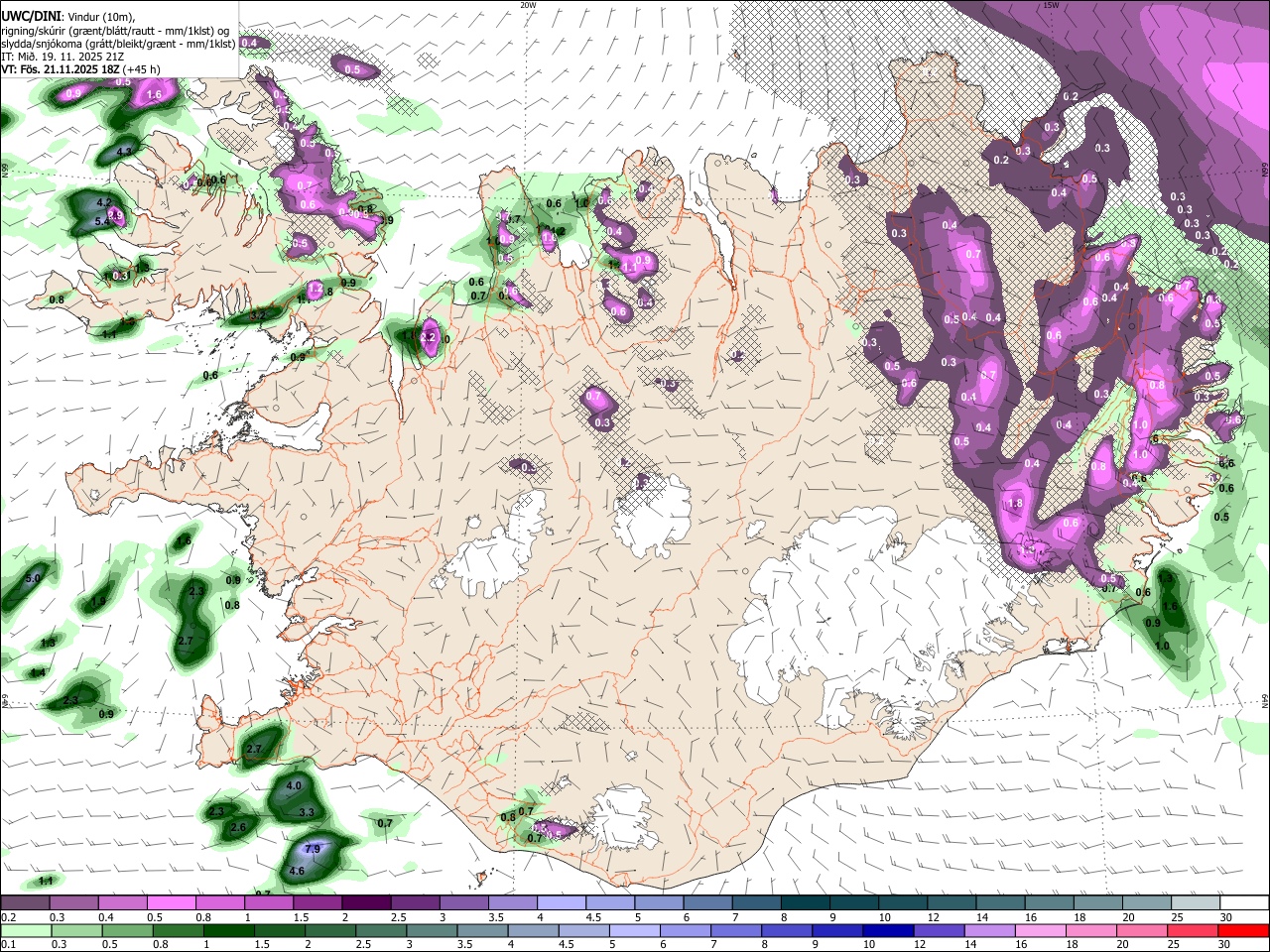Click the snow legend swatch between 0.2 and 0.3
This screenshot has width=1270, height=952.
coord(25,903)
